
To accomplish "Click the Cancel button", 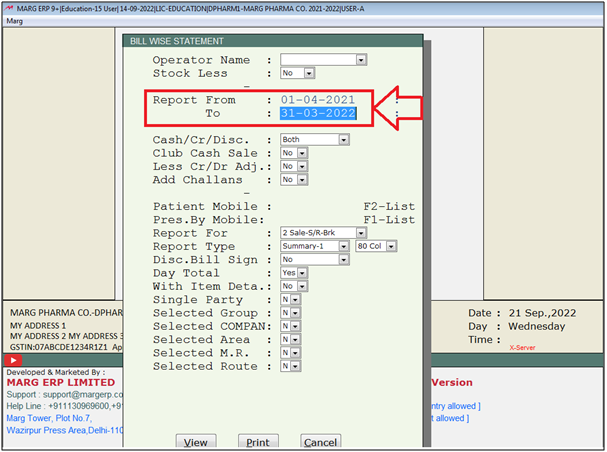I will pos(321,442).
